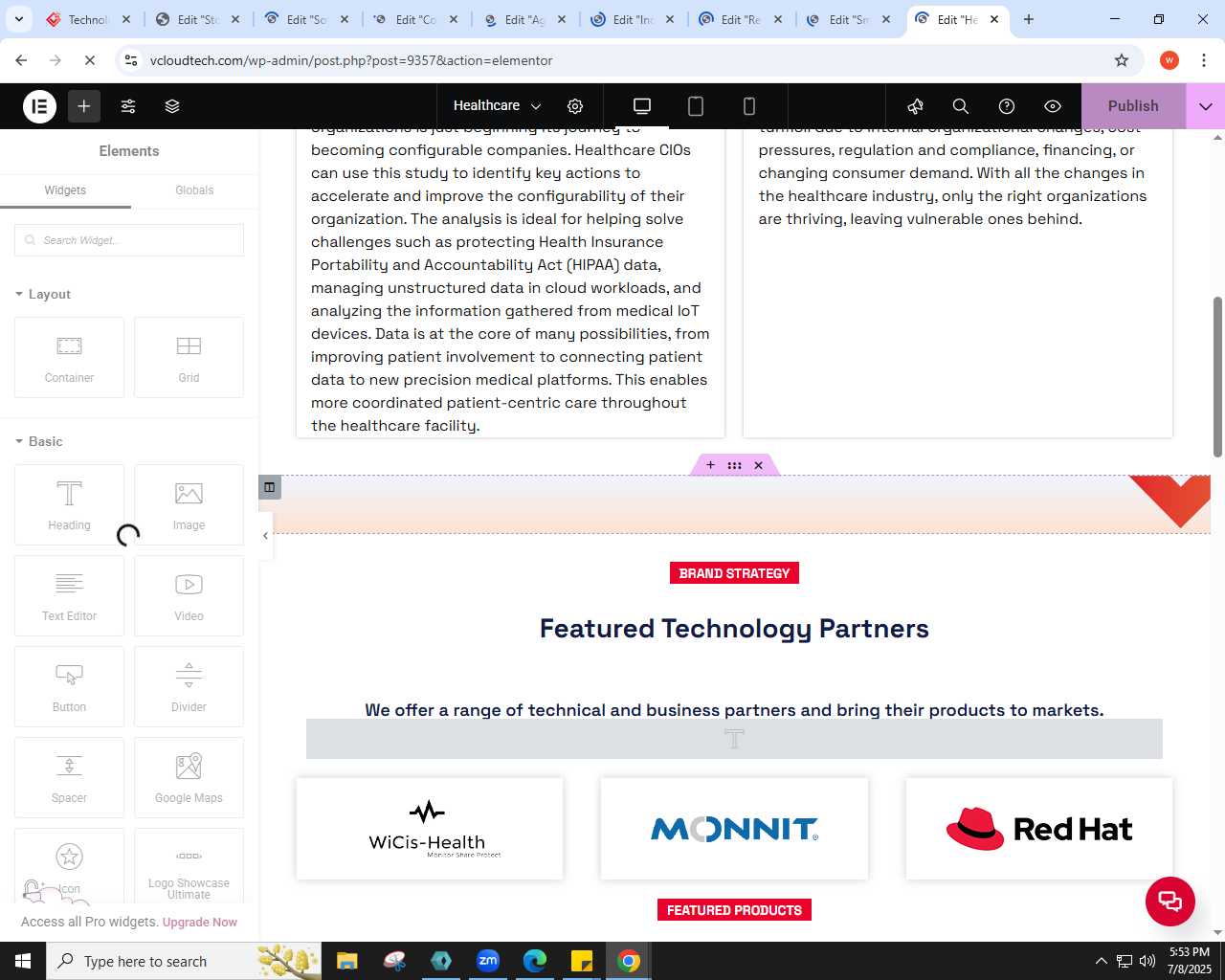Click the Publish button
Screen dimensions: 1225x980
click(1133, 106)
